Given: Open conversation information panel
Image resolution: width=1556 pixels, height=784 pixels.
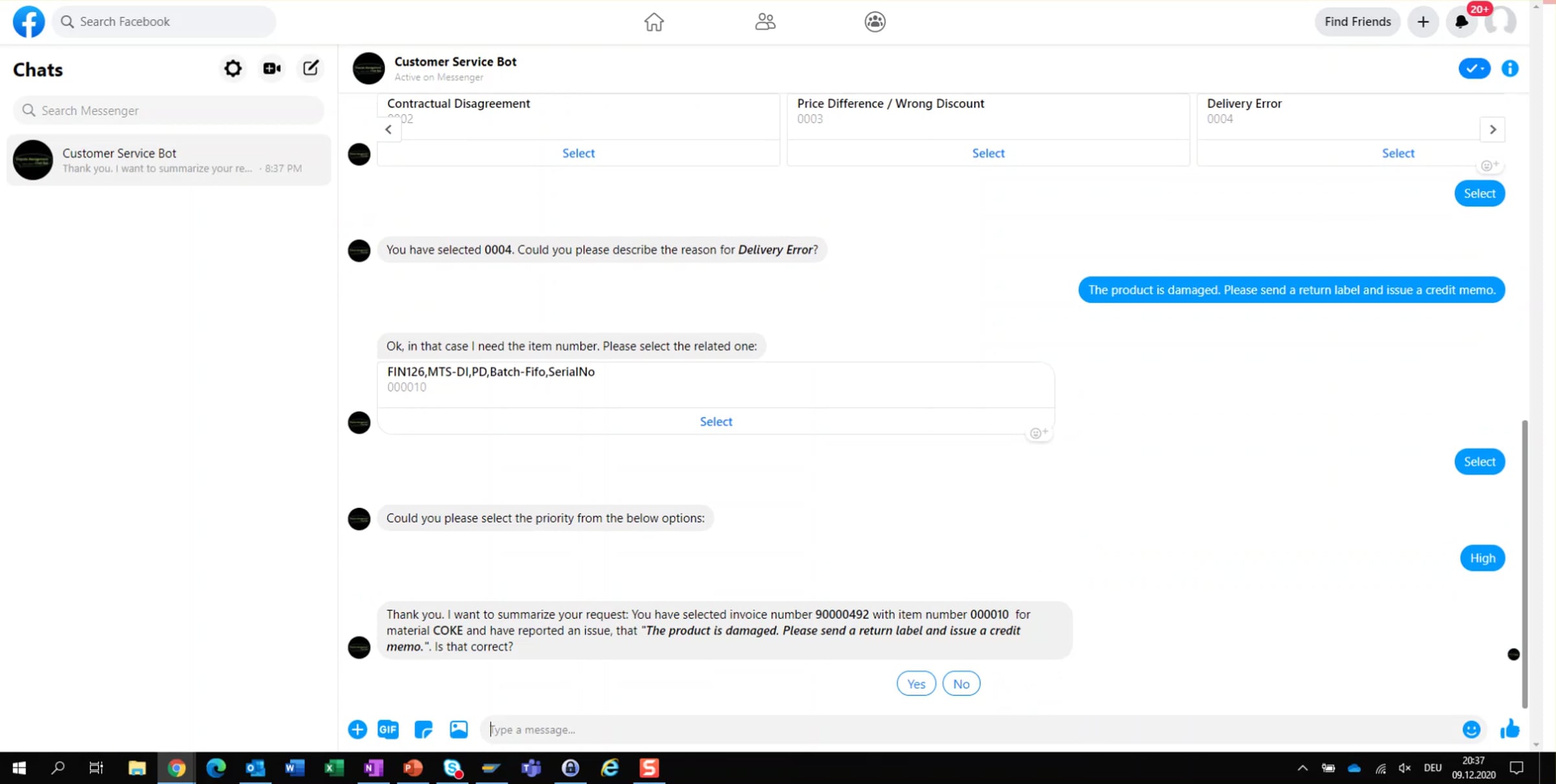Looking at the screenshot, I should (1510, 69).
